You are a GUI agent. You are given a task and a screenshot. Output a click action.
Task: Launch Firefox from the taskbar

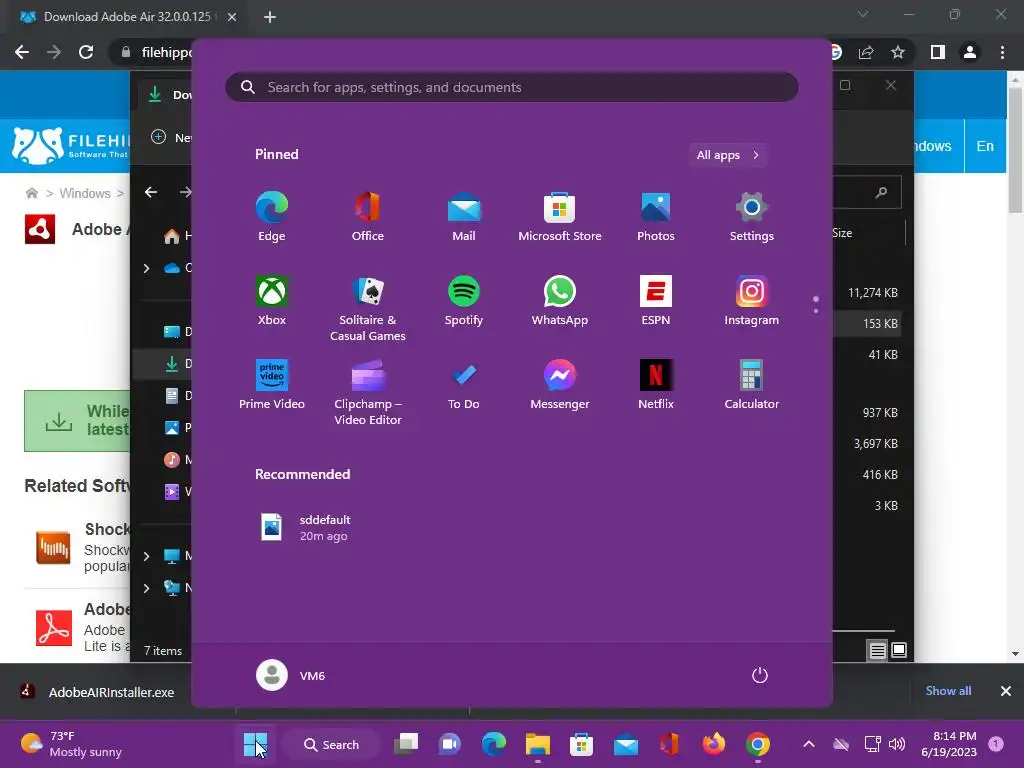pos(713,744)
